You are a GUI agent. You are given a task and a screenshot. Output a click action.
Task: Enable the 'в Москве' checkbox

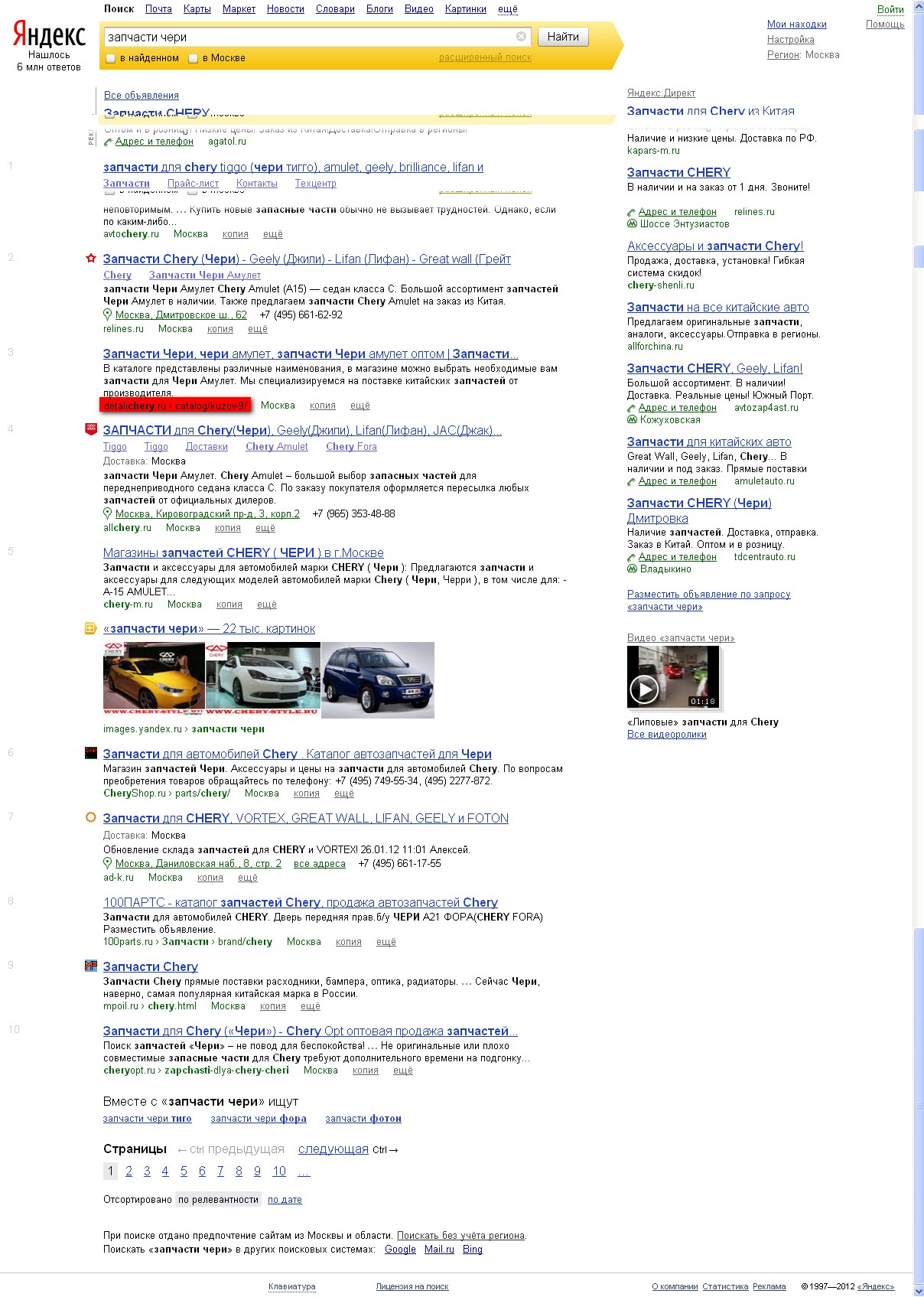click(194, 58)
